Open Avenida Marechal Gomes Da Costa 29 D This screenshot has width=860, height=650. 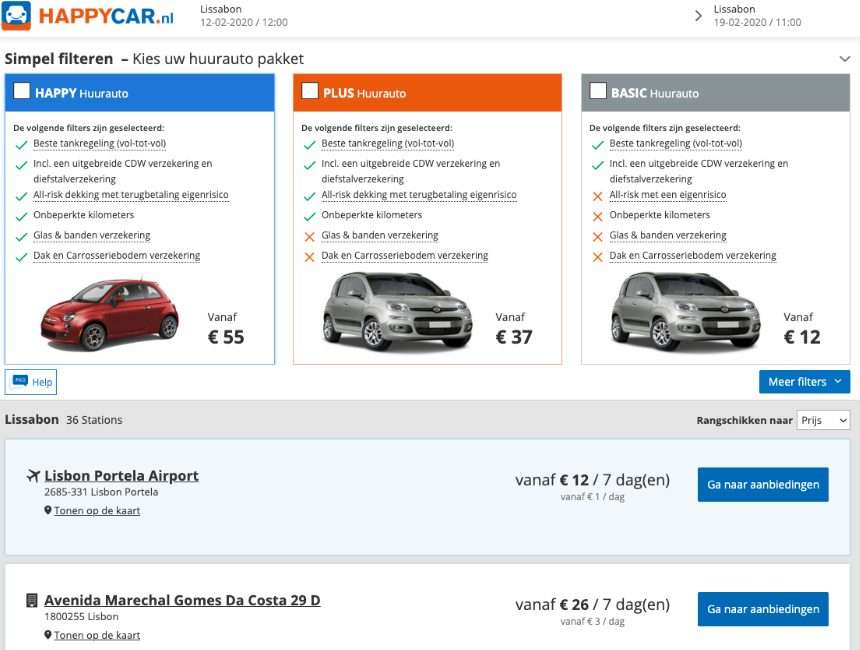pyautogui.click(x=182, y=600)
